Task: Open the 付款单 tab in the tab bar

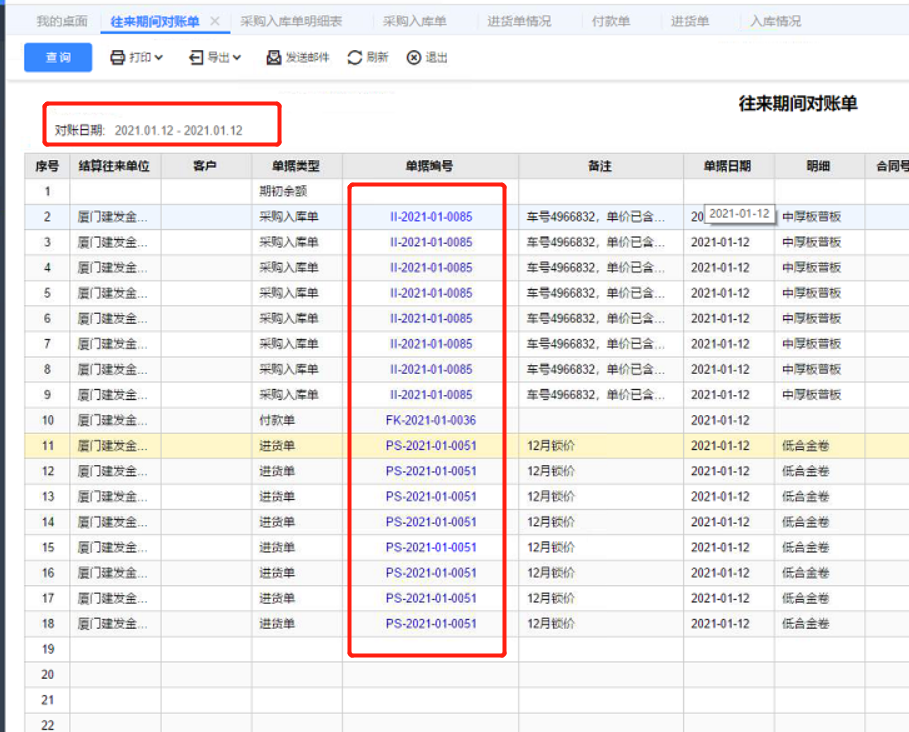Action: [x=610, y=21]
